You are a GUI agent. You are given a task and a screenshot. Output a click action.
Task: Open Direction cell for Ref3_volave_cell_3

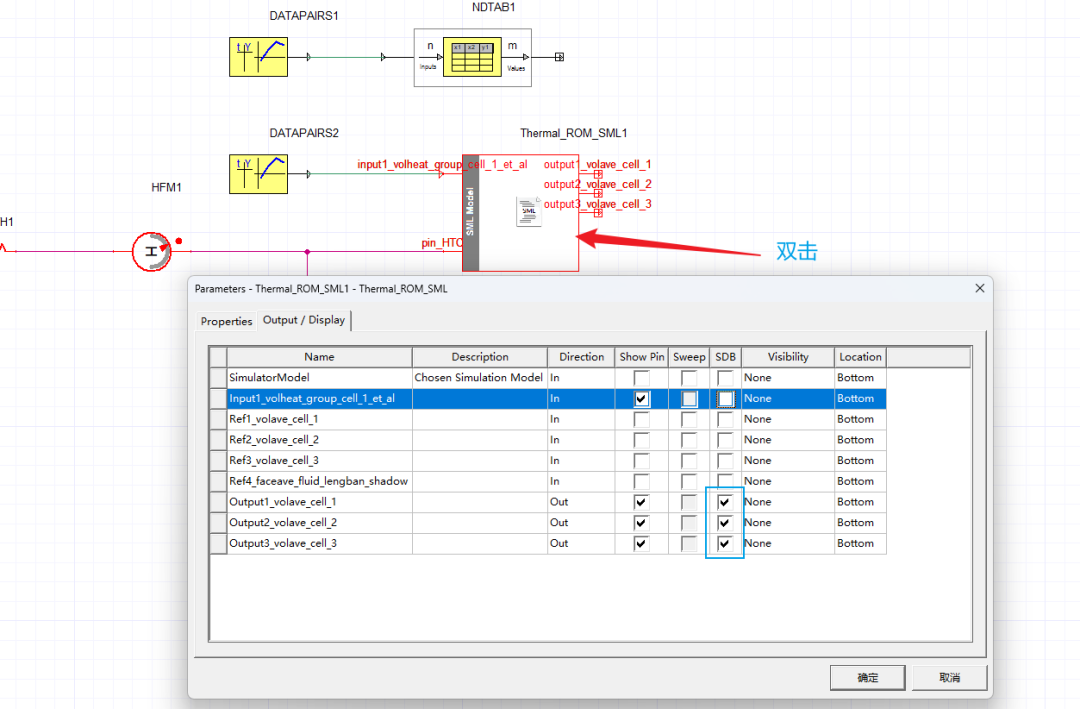pos(581,461)
